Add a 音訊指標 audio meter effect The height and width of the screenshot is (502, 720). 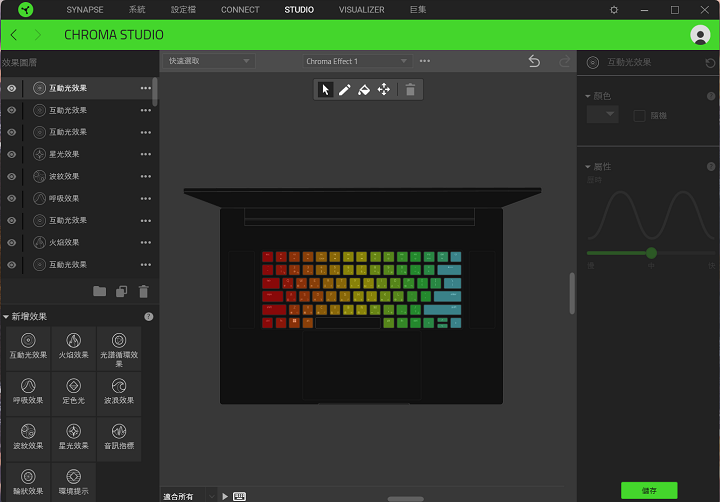click(x=119, y=438)
